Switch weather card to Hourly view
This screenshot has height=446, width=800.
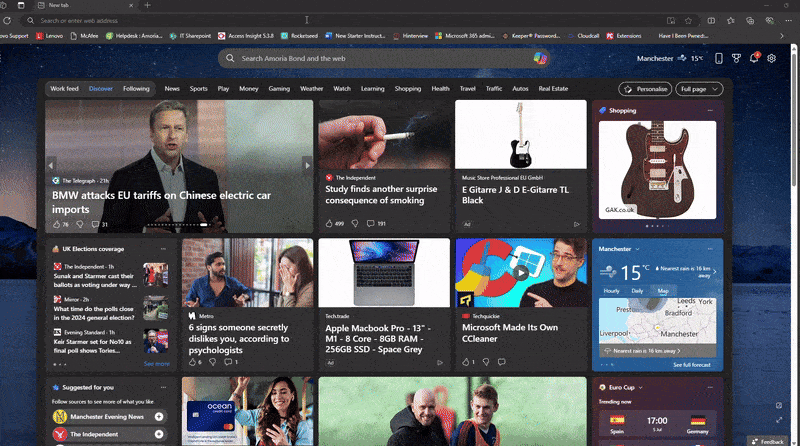611,291
